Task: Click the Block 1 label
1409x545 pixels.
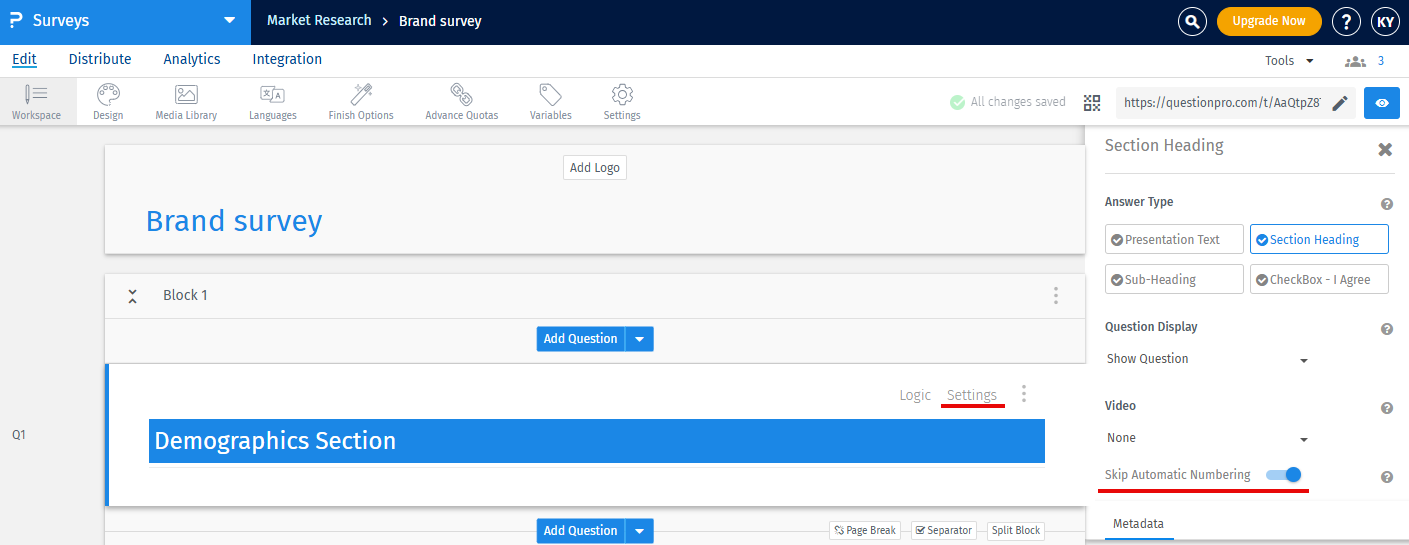Action: [x=185, y=296]
